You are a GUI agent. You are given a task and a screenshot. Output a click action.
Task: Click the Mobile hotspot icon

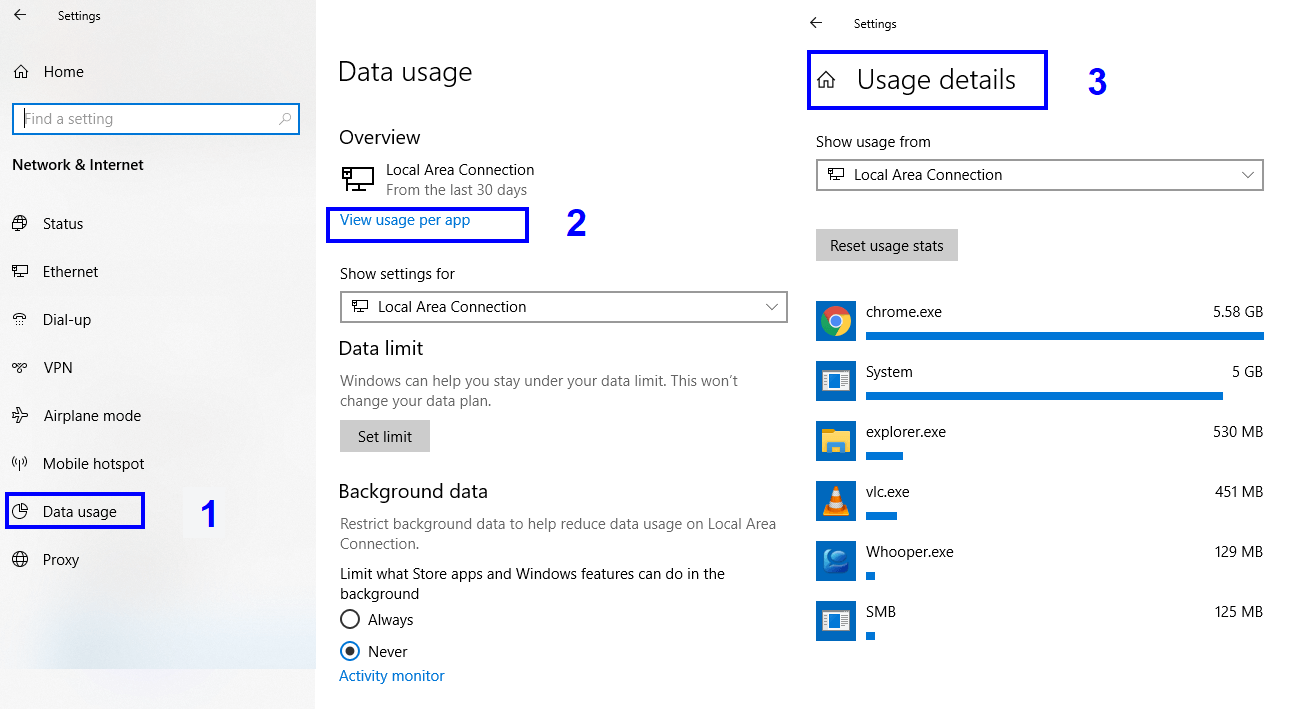[x=20, y=463]
